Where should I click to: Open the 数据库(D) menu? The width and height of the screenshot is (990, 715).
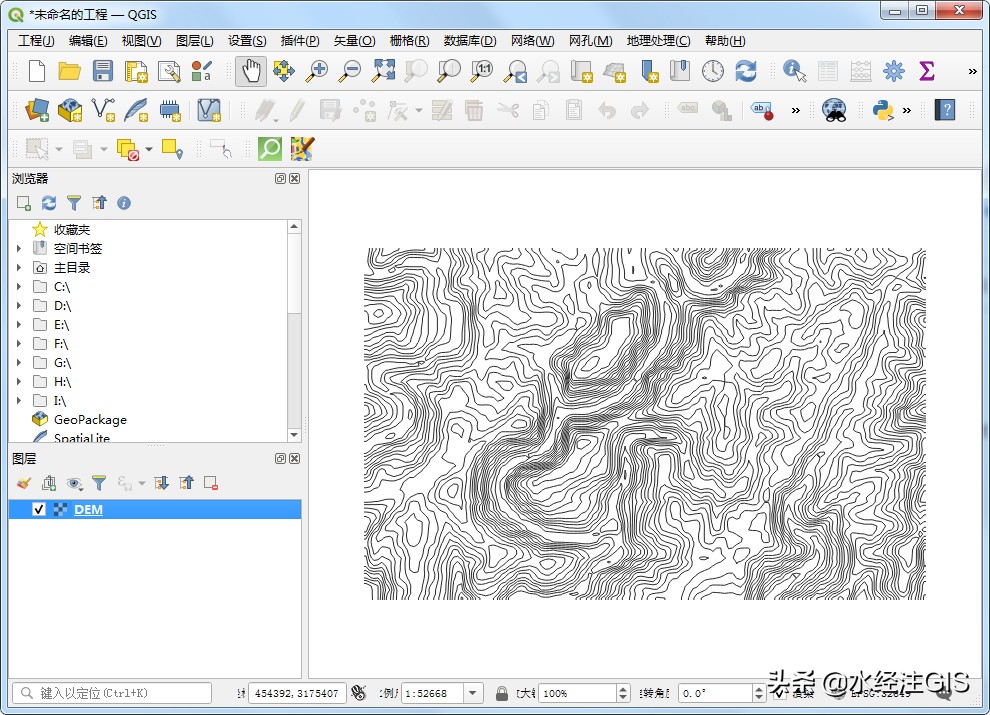(470, 40)
